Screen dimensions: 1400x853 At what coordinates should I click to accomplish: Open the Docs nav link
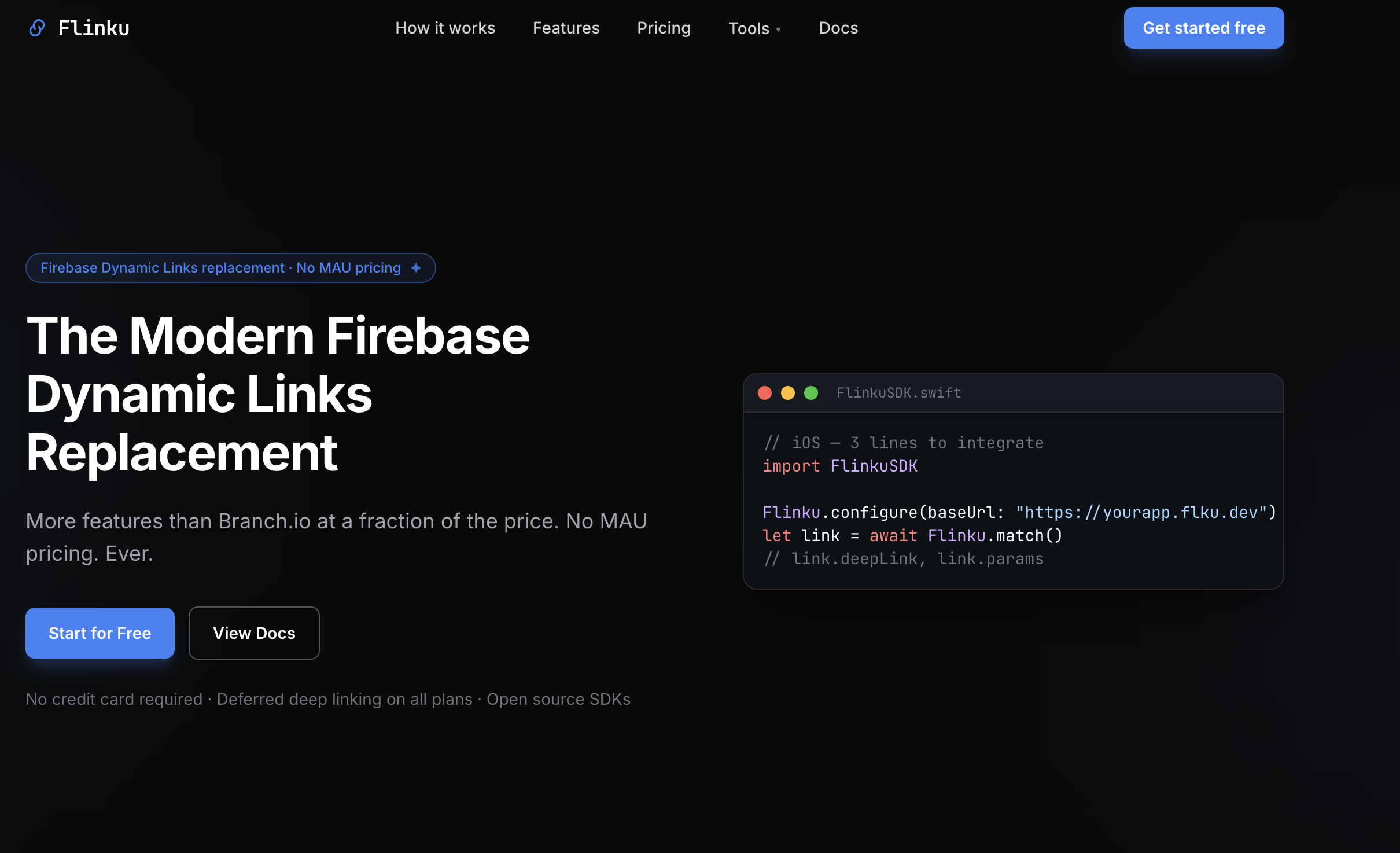tap(838, 28)
